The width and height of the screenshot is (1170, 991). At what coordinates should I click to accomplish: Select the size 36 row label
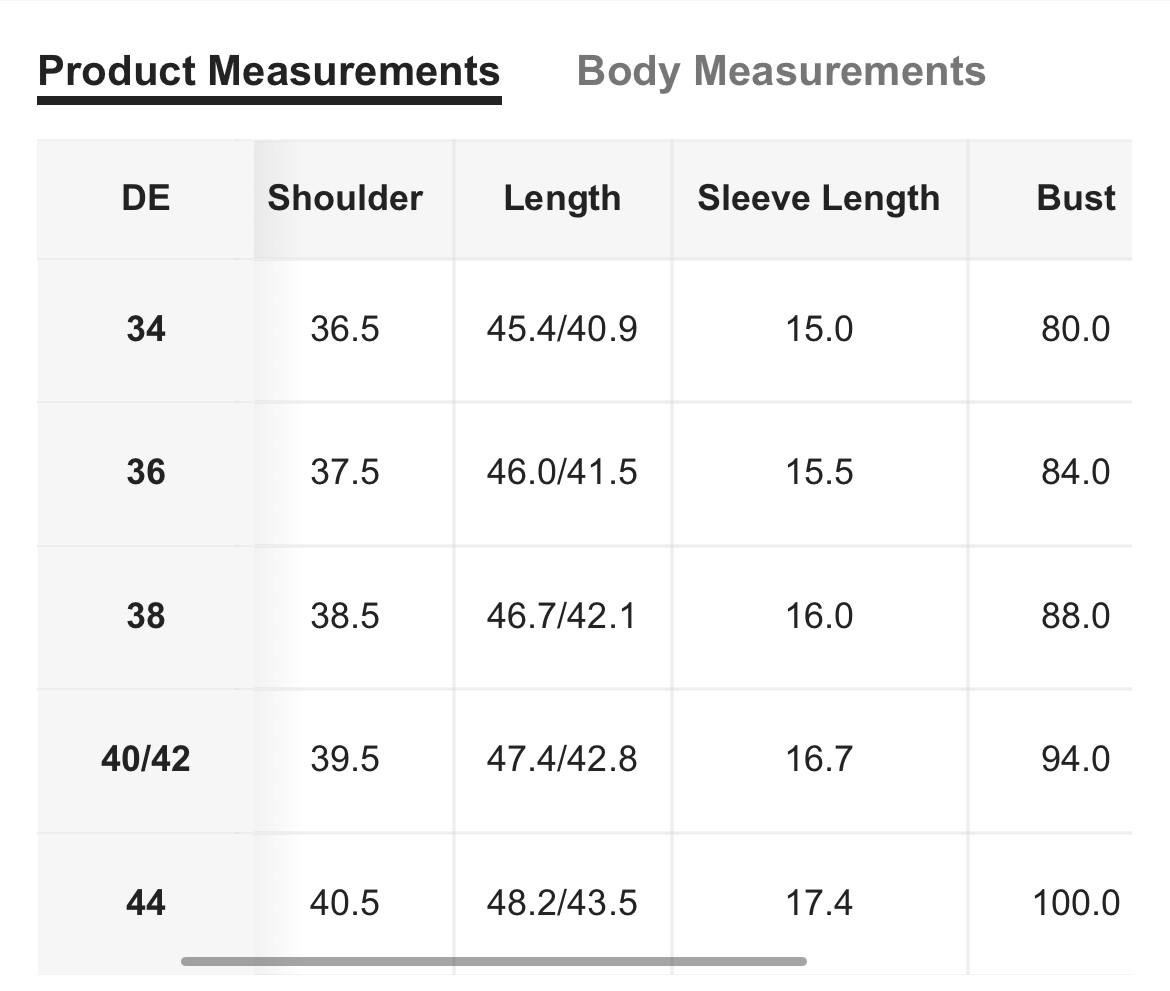click(146, 472)
